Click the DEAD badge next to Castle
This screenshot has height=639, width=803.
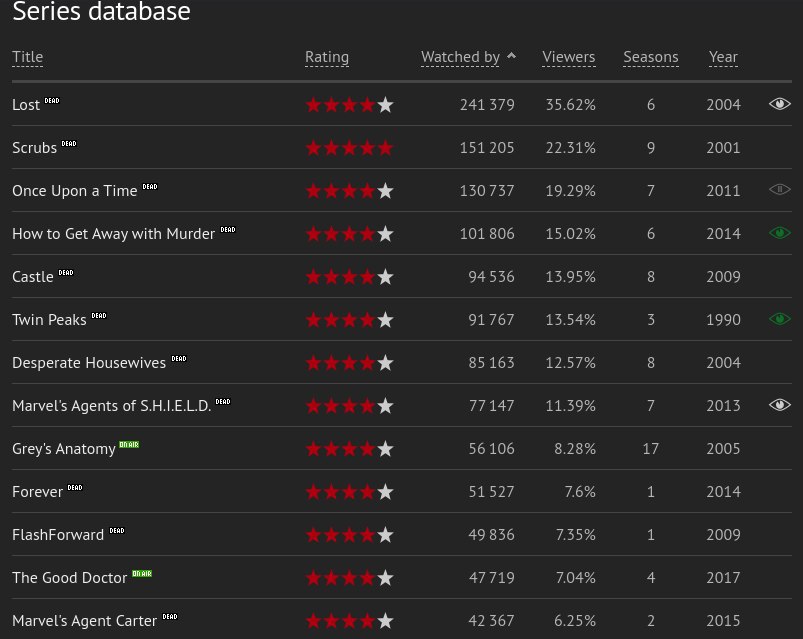[66, 273]
